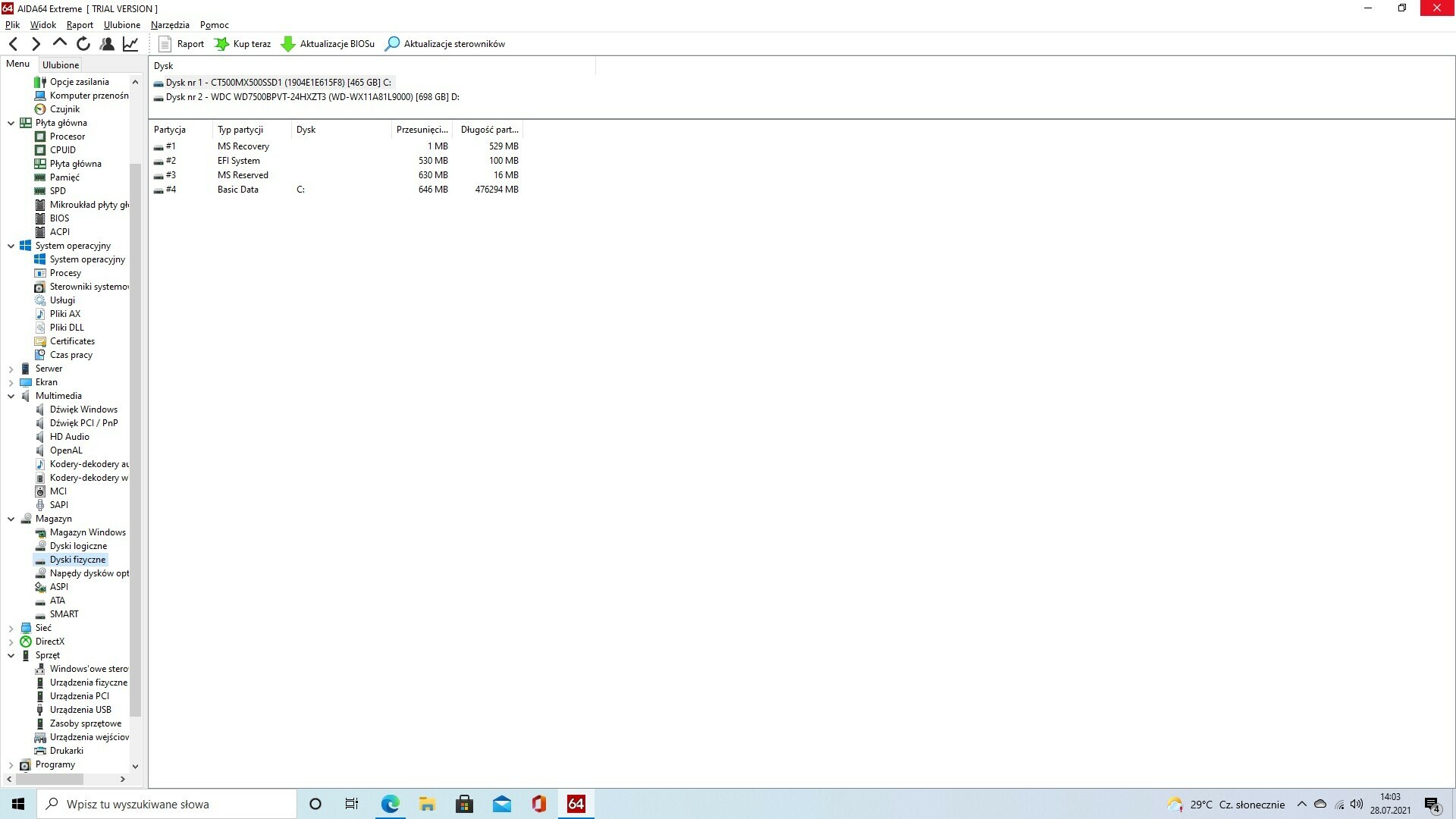Image resolution: width=1456 pixels, height=819 pixels.
Task: Expand the Sieć tree node
Action: (x=11, y=628)
